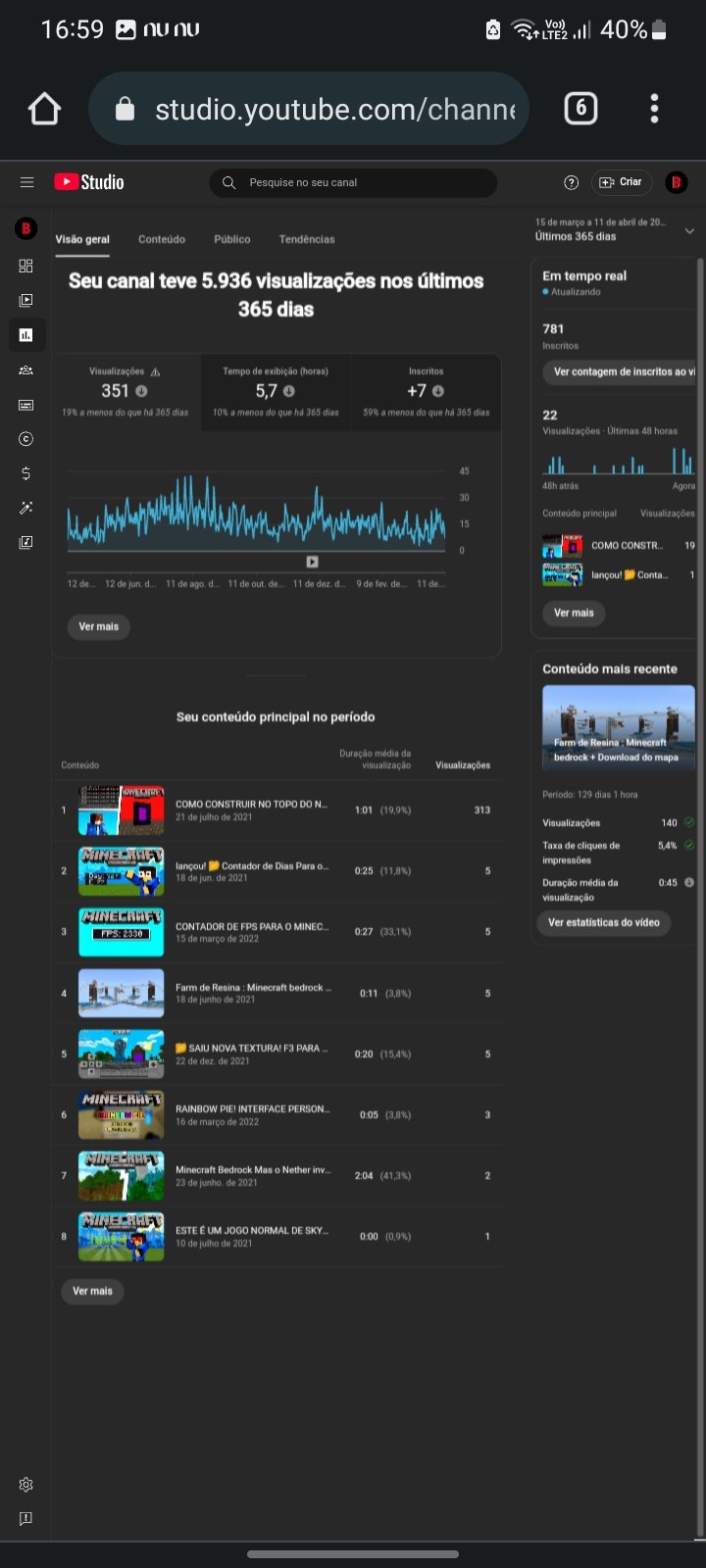Image resolution: width=706 pixels, height=1568 pixels.
Task: Open thumbnail of RAINBOW PIE video
Action: [121, 1114]
